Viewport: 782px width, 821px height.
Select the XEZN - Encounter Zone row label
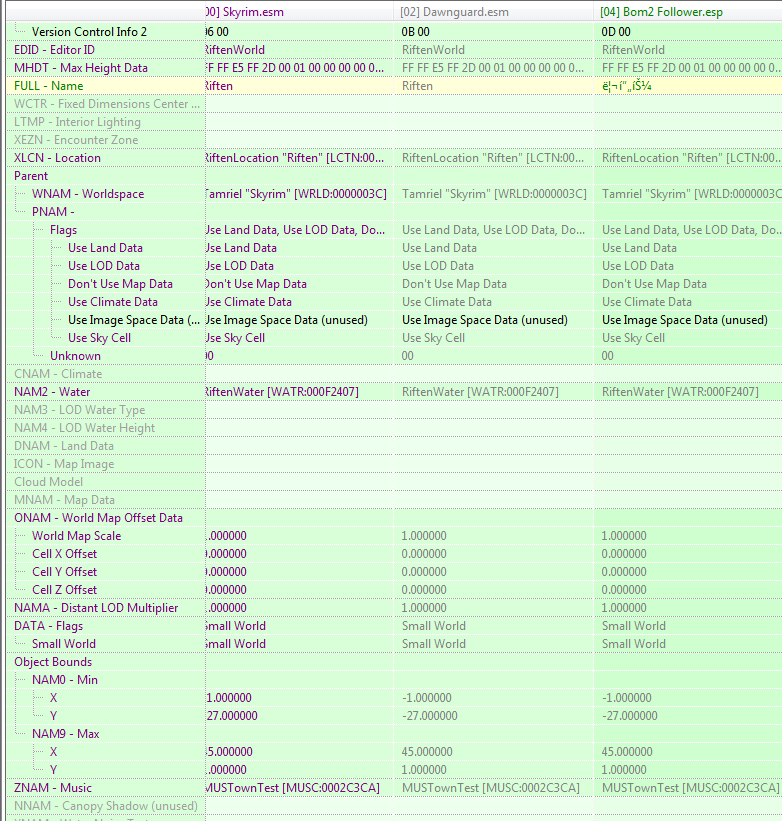(76, 140)
